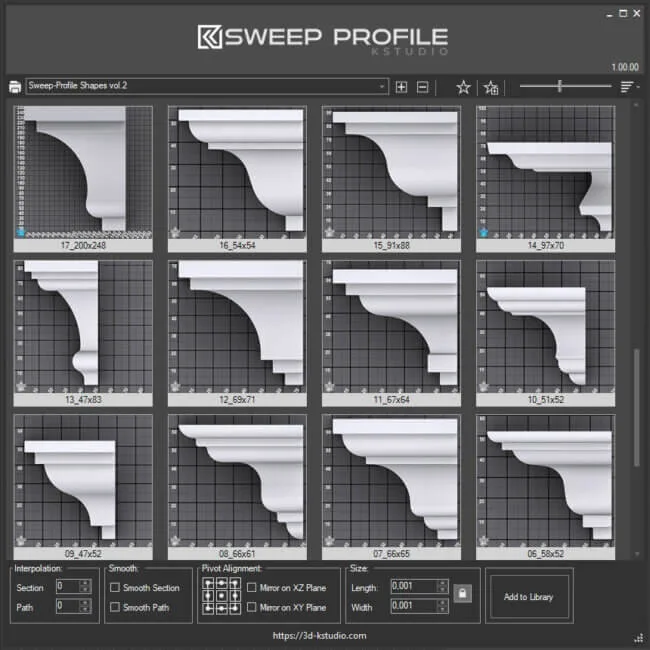This screenshot has height=650, width=650.
Task: Click the add-to-favorites star icon
Action: tap(491, 87)
